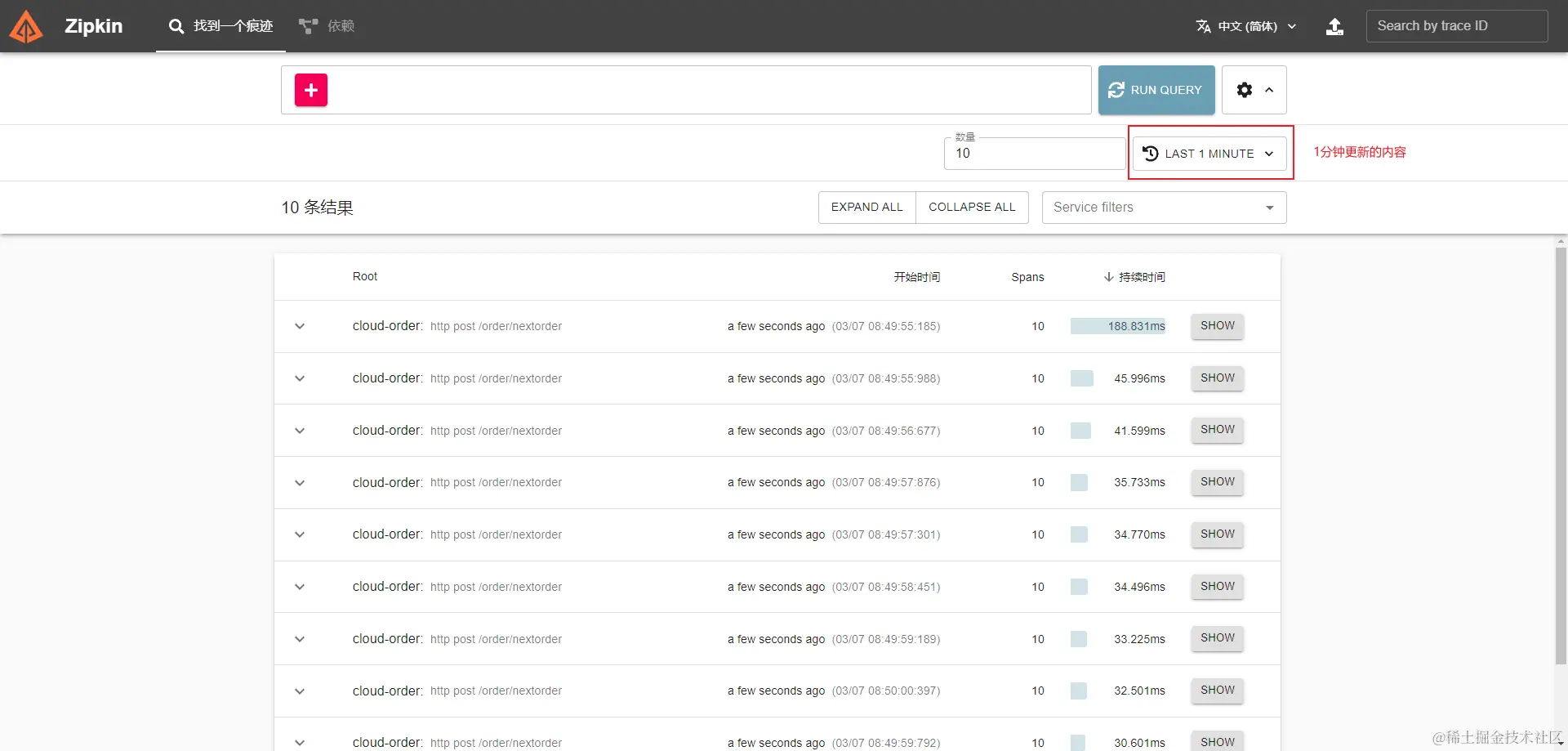Click the Zipkin title text
The height and width of the screenshot is (751, 1568).
point(94,26)
